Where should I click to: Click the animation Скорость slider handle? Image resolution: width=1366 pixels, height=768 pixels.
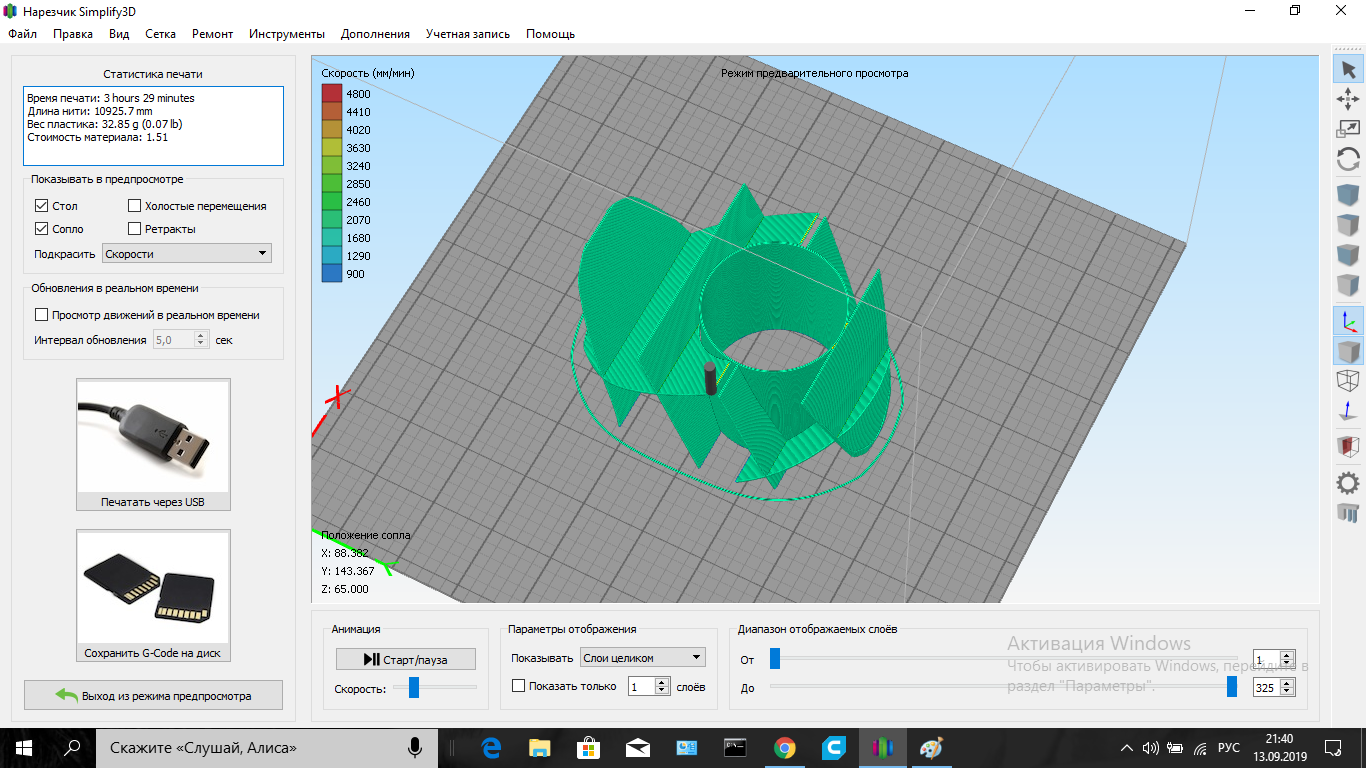click(x=413, y=687)
